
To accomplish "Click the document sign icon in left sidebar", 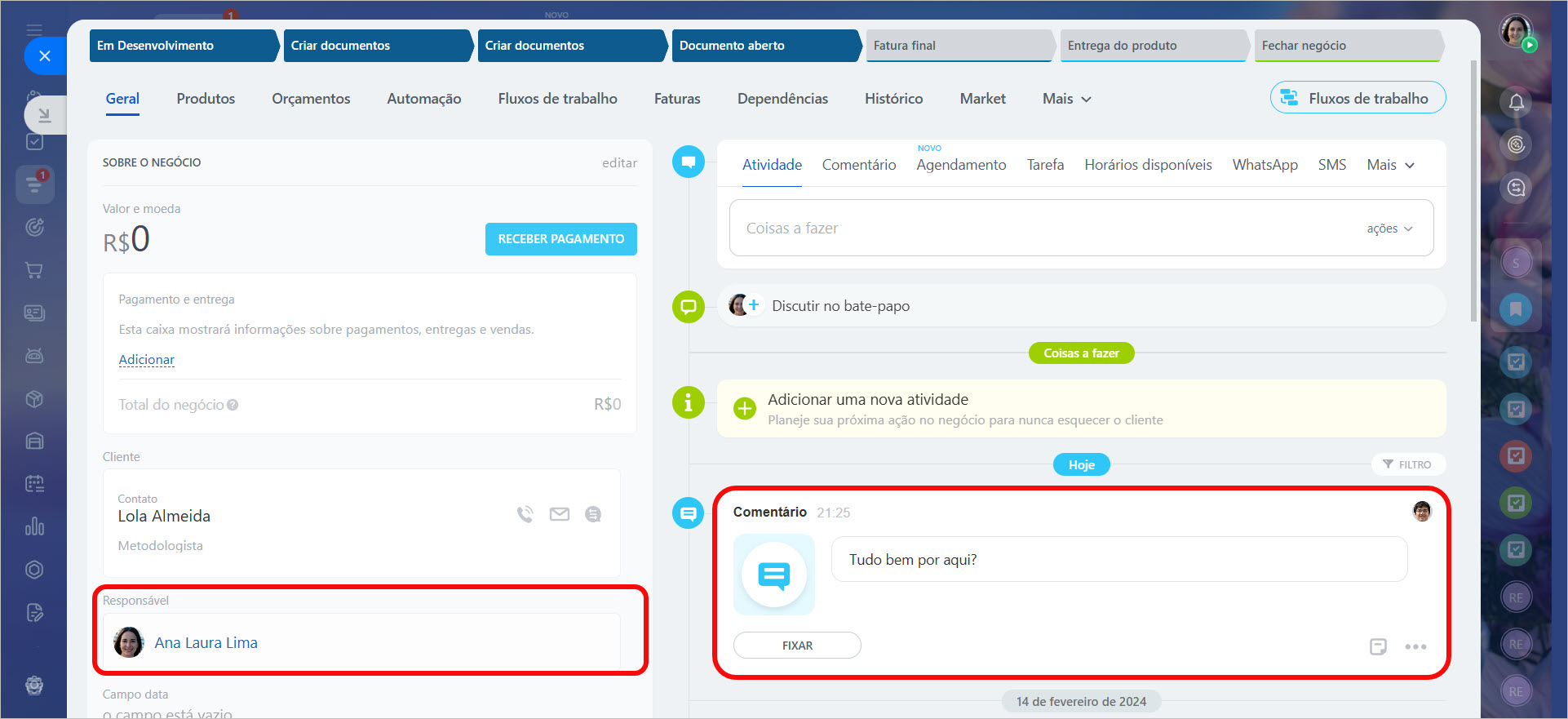I will point(34,612).
